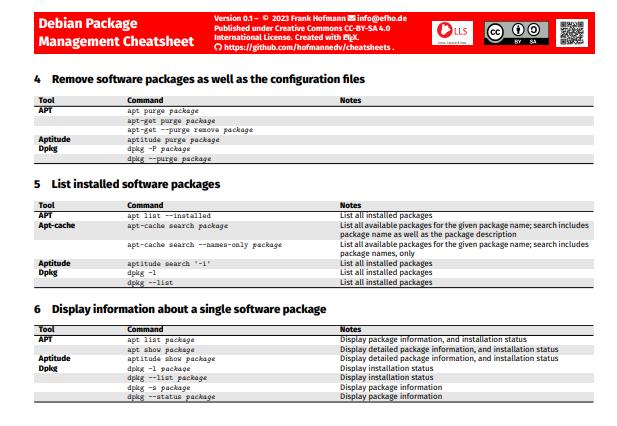This screenshot has height=426, width=617.
Task: Click note 'Display package information, and installation status'
Action: point(433,339)
